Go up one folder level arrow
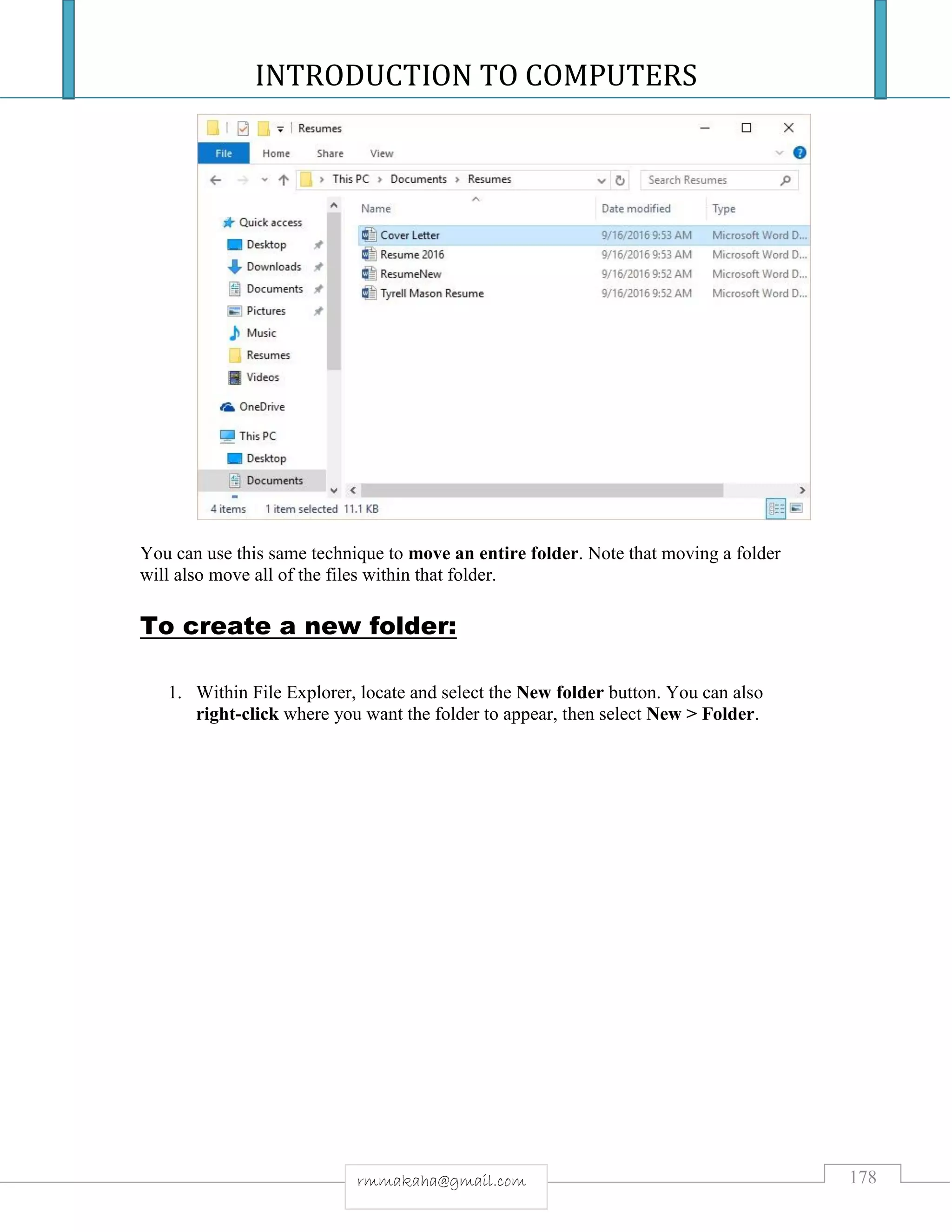Screen dimensions: 952x1232 click(x=284, y=180)
